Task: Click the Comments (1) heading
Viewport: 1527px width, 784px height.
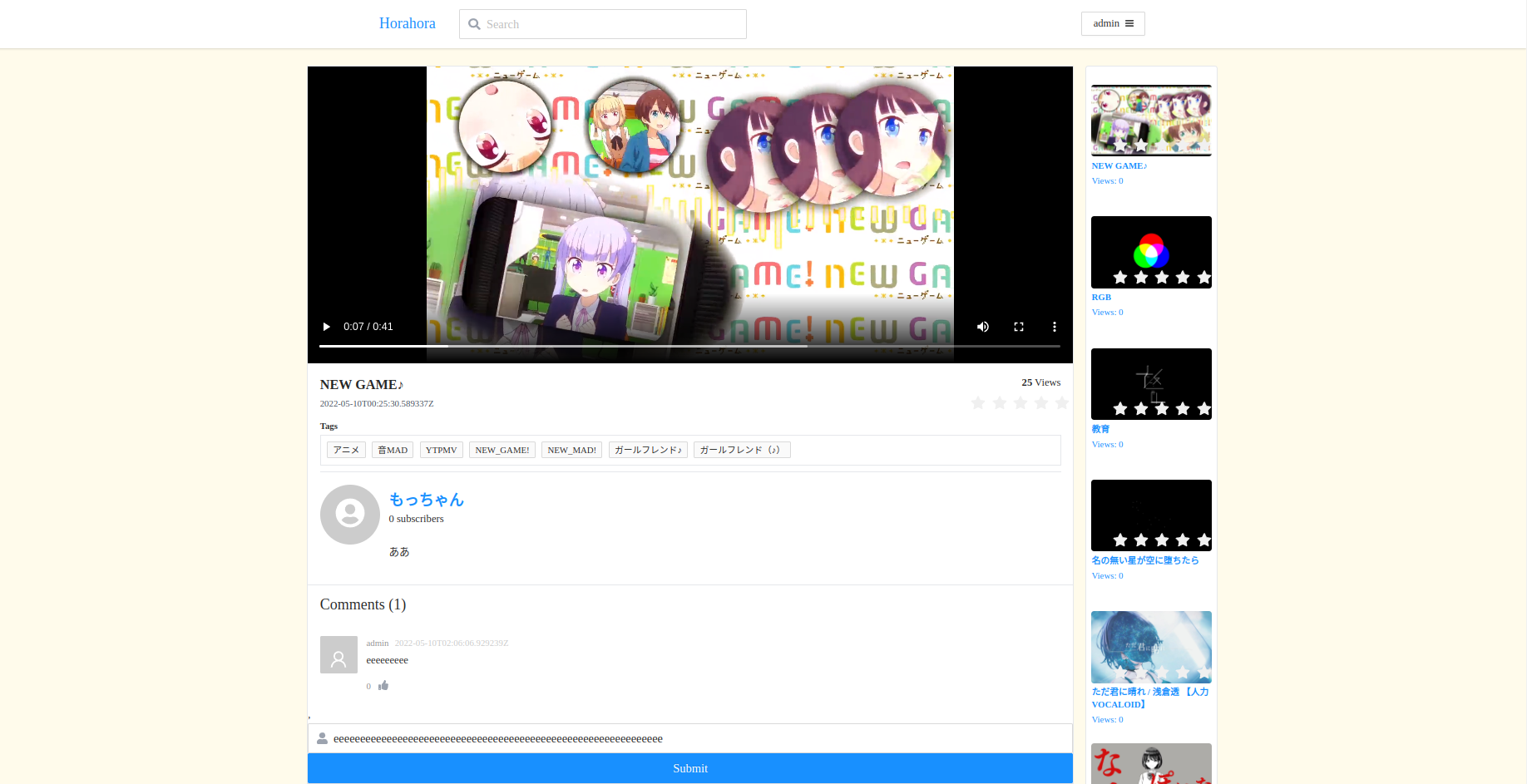Action: click(363, 604)
